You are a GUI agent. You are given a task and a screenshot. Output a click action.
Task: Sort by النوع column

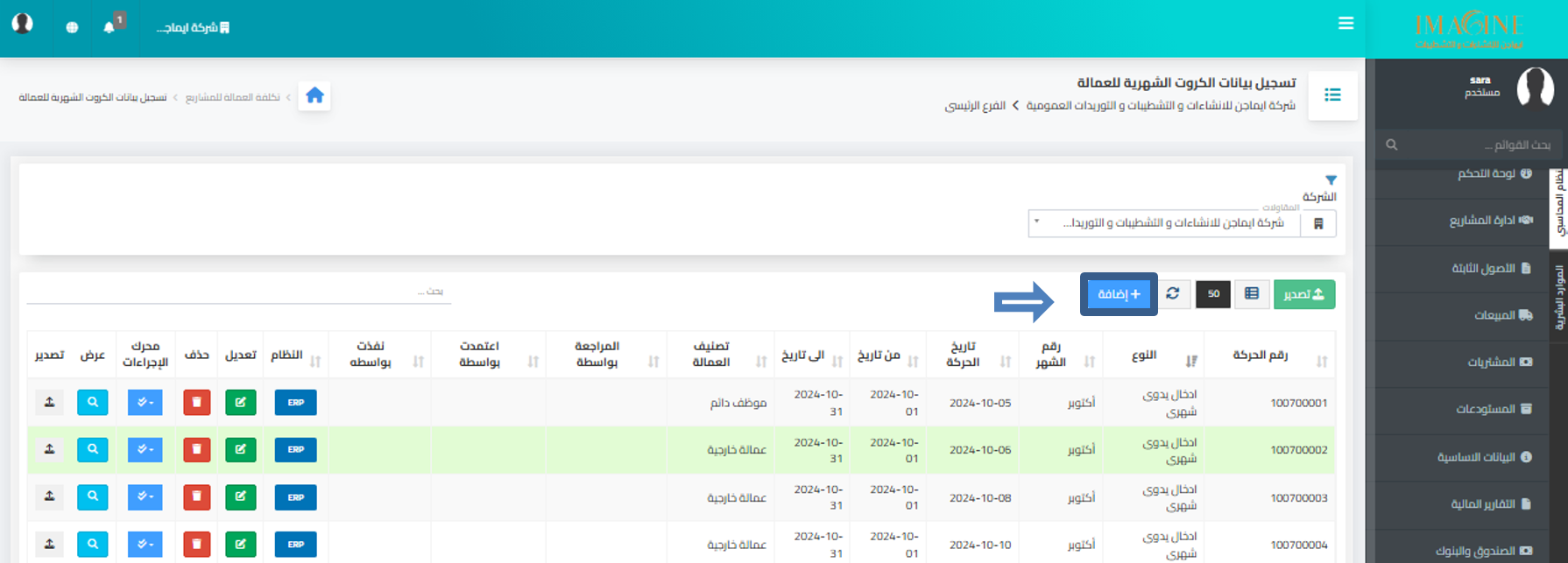[1154, 355]
